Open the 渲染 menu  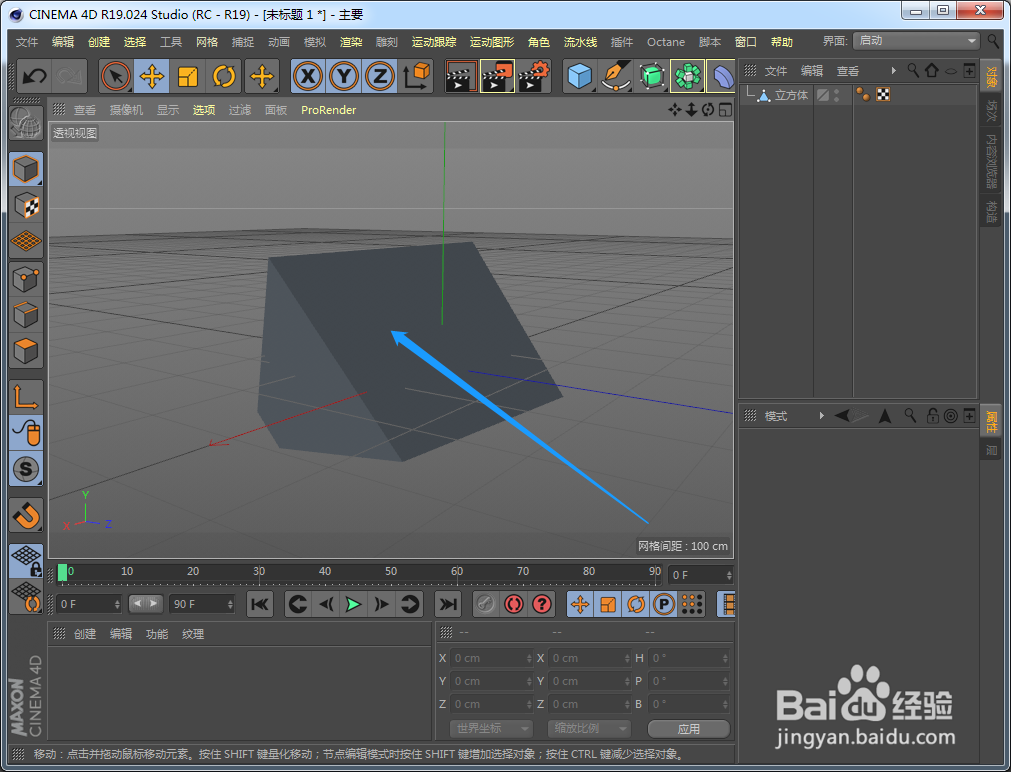tap(351, 42)
